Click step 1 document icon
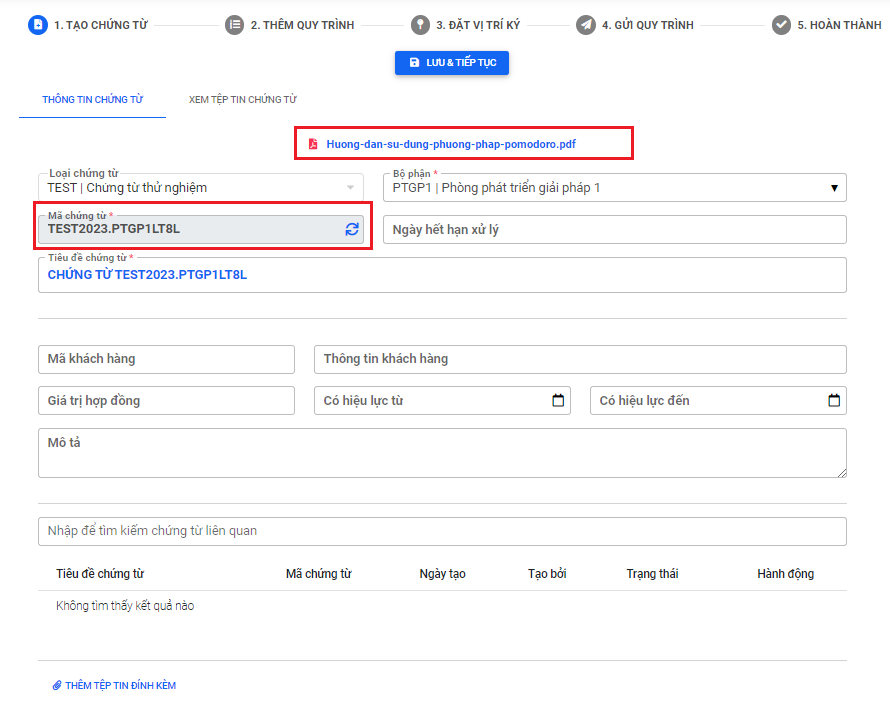 [x=37, y=24]
